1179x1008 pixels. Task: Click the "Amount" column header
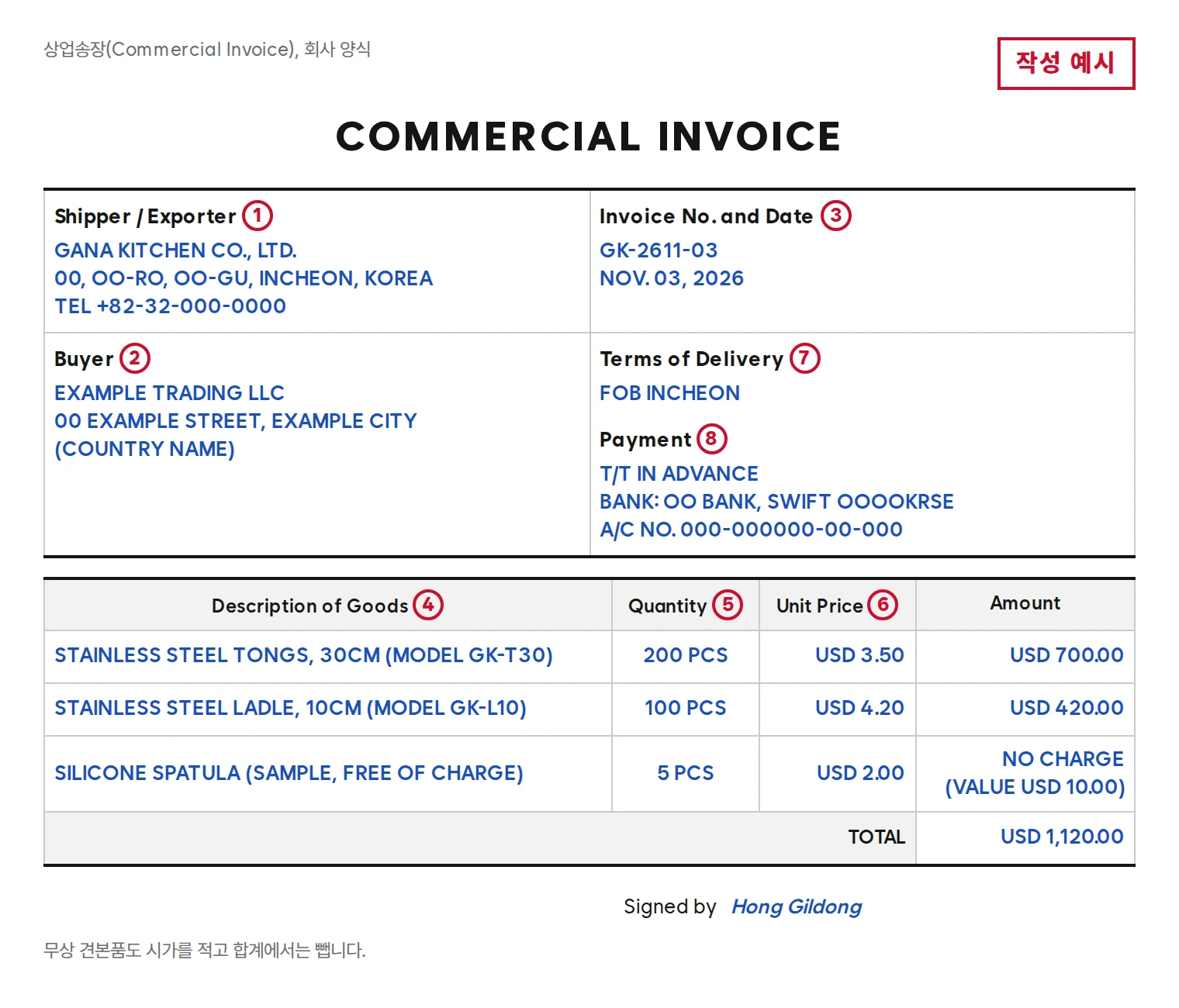tap(1025, 603)
